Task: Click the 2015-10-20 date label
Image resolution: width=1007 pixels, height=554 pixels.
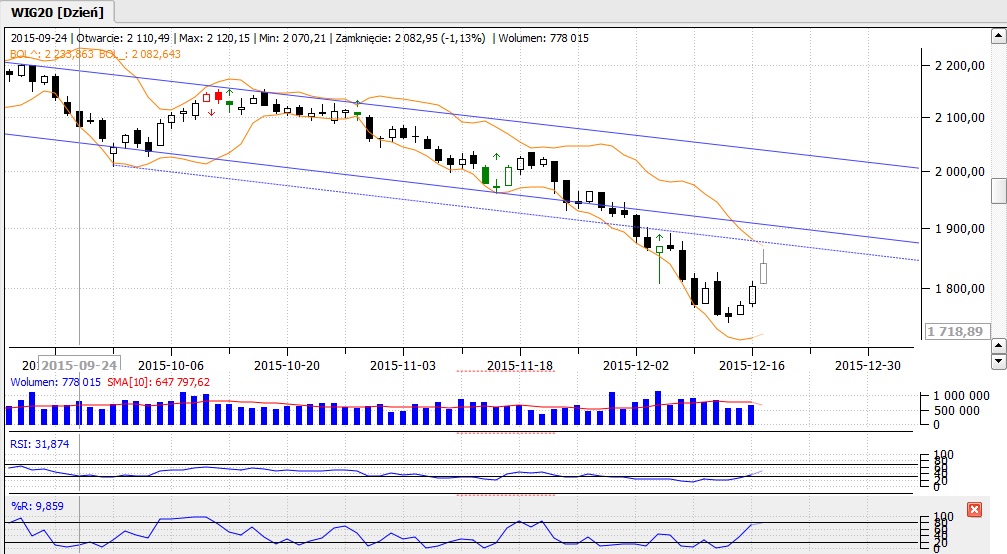Action: click(286, 365)
